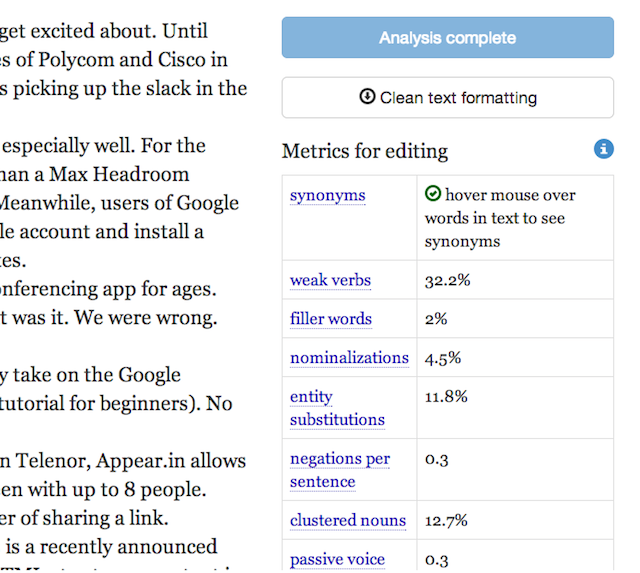Open the weak verbs link
640x573 pixels.
point(330,280)
